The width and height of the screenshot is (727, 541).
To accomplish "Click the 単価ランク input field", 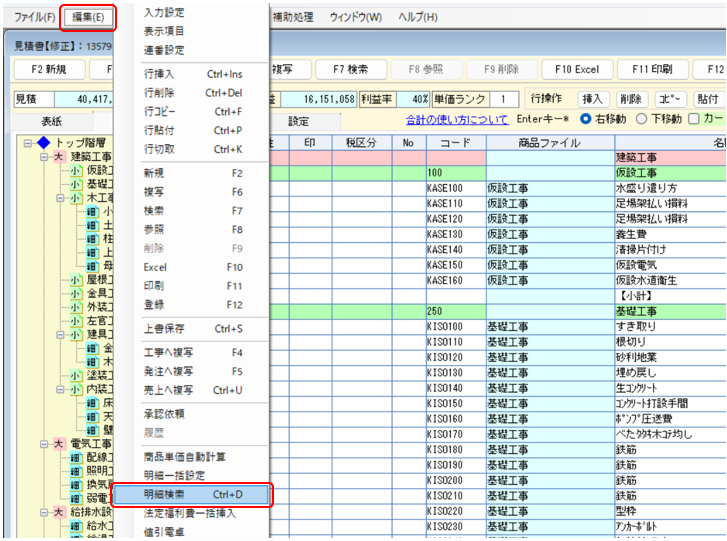I will pyautogui.click(x=503, y=99).
